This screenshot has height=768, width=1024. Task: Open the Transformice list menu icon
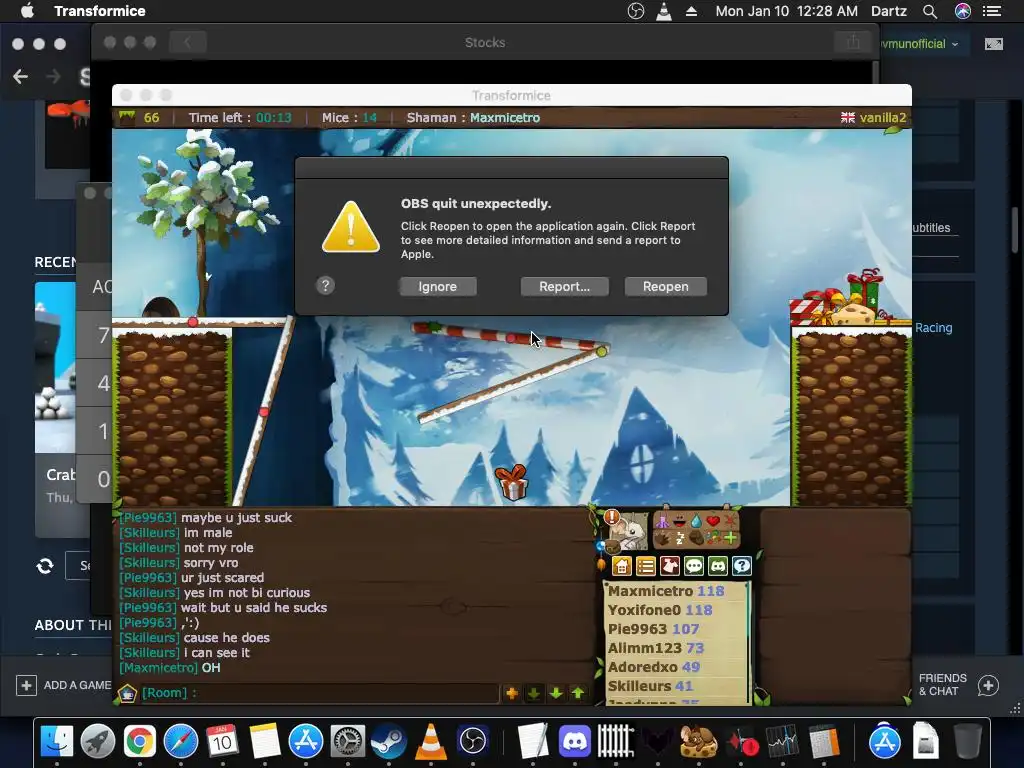pos(646,566)
